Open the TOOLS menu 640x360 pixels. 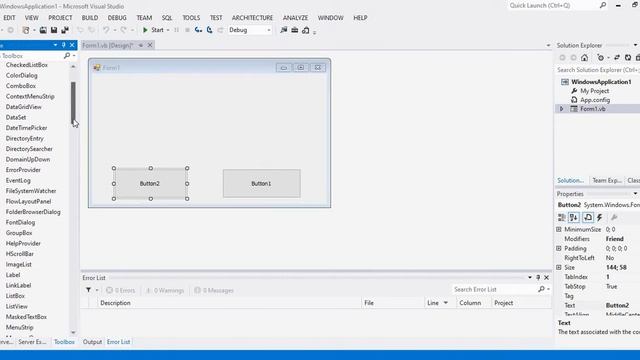pos(191,18)
